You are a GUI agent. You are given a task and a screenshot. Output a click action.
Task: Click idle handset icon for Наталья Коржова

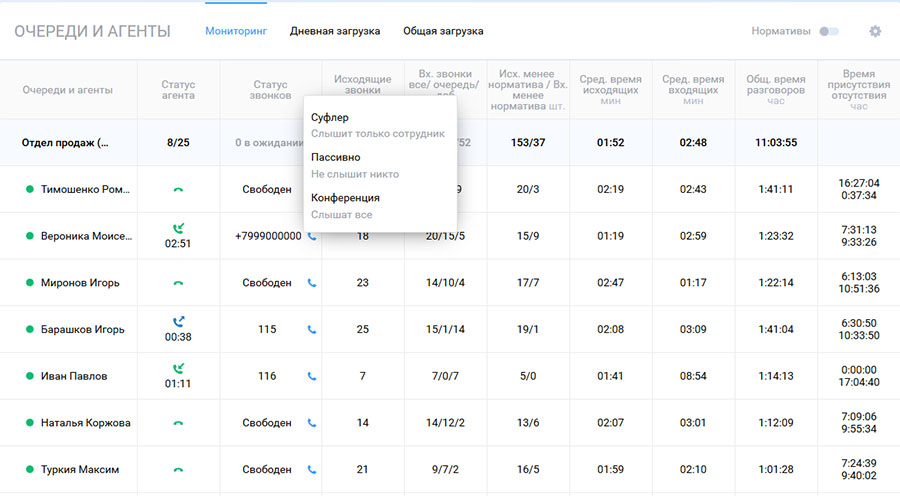179,423
